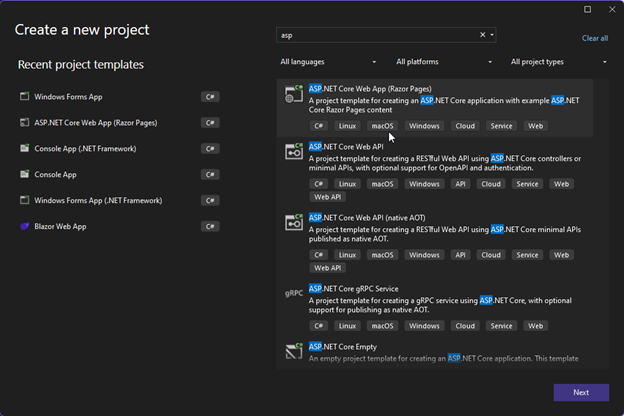Click the Recent project templates heading
Screen dimensions: 624x416
click(81, 64)
